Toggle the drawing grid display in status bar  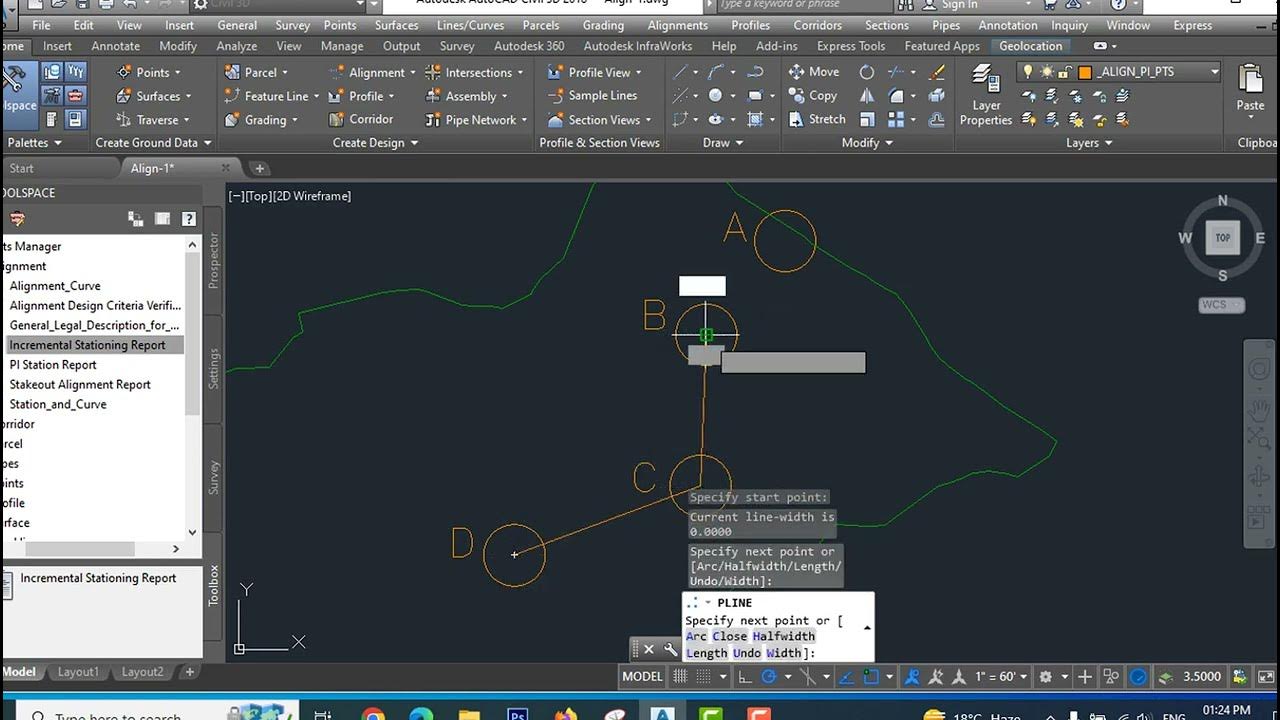click(x=681, y=677)
